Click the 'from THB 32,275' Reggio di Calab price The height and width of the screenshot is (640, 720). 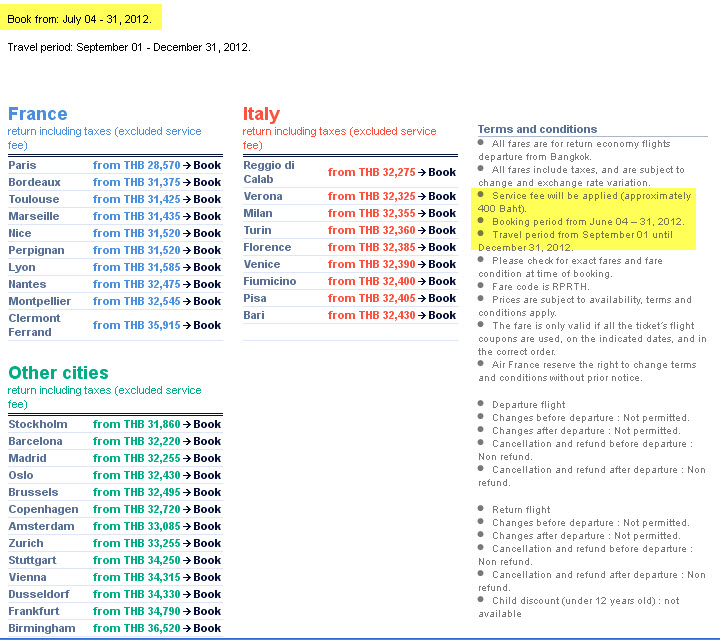(x=371, y=172)
